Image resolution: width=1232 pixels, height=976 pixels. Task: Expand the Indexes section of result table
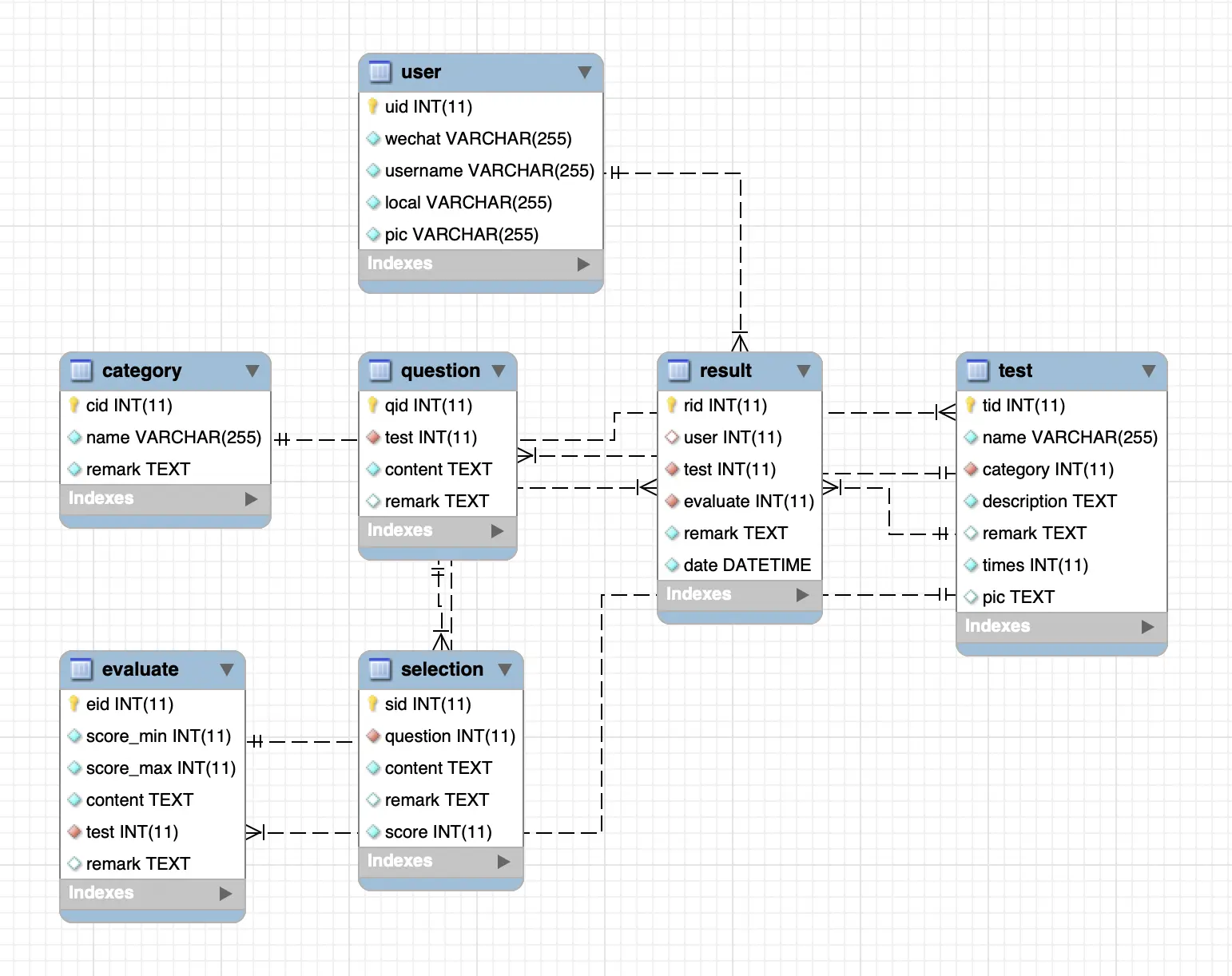[x=802, y=594]
